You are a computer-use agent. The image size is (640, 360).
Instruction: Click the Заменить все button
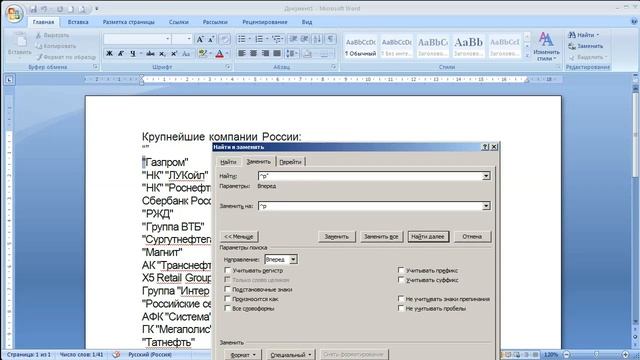tap(381, 237)
